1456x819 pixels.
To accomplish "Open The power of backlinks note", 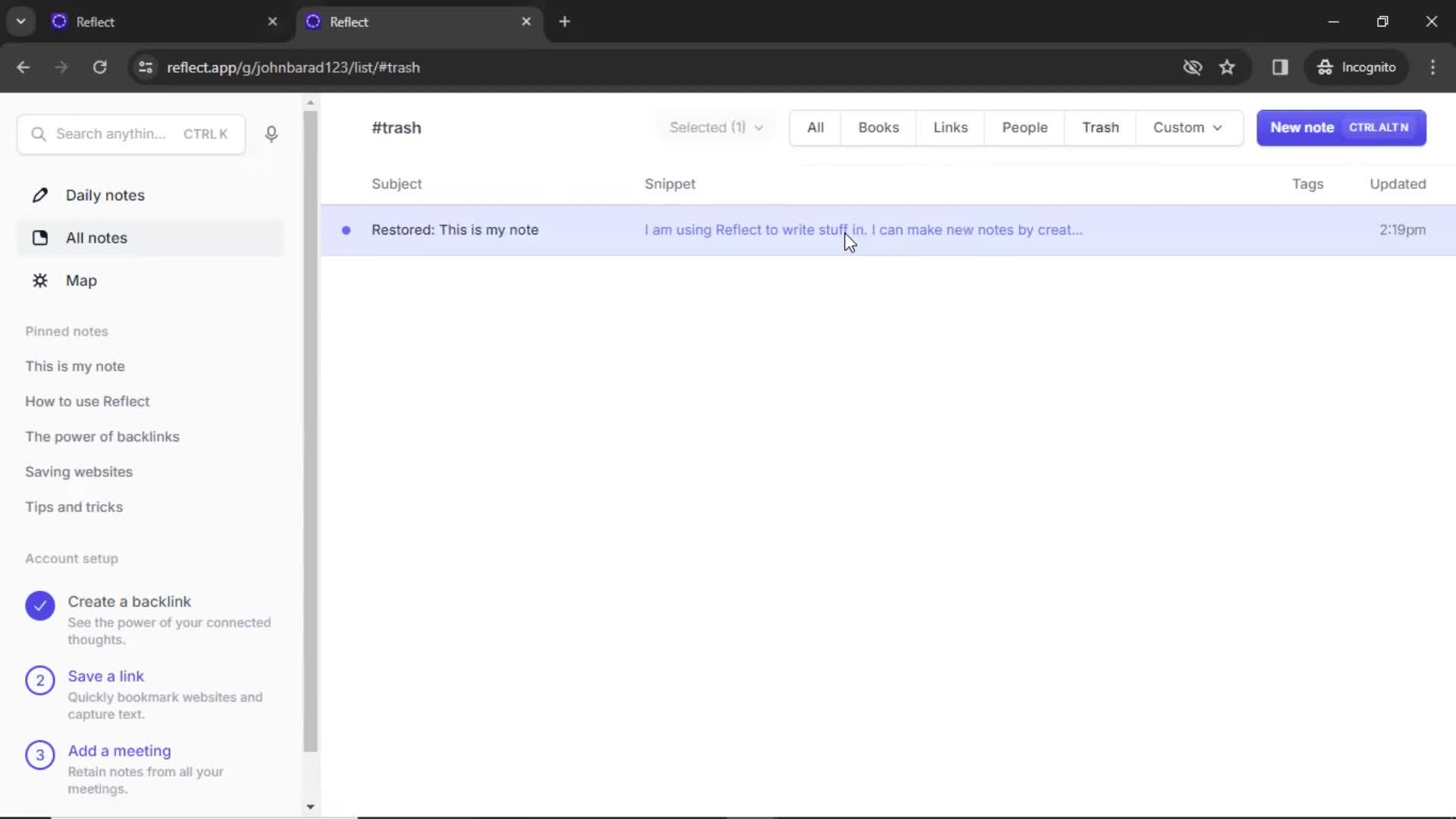I will tap(102, 436).
